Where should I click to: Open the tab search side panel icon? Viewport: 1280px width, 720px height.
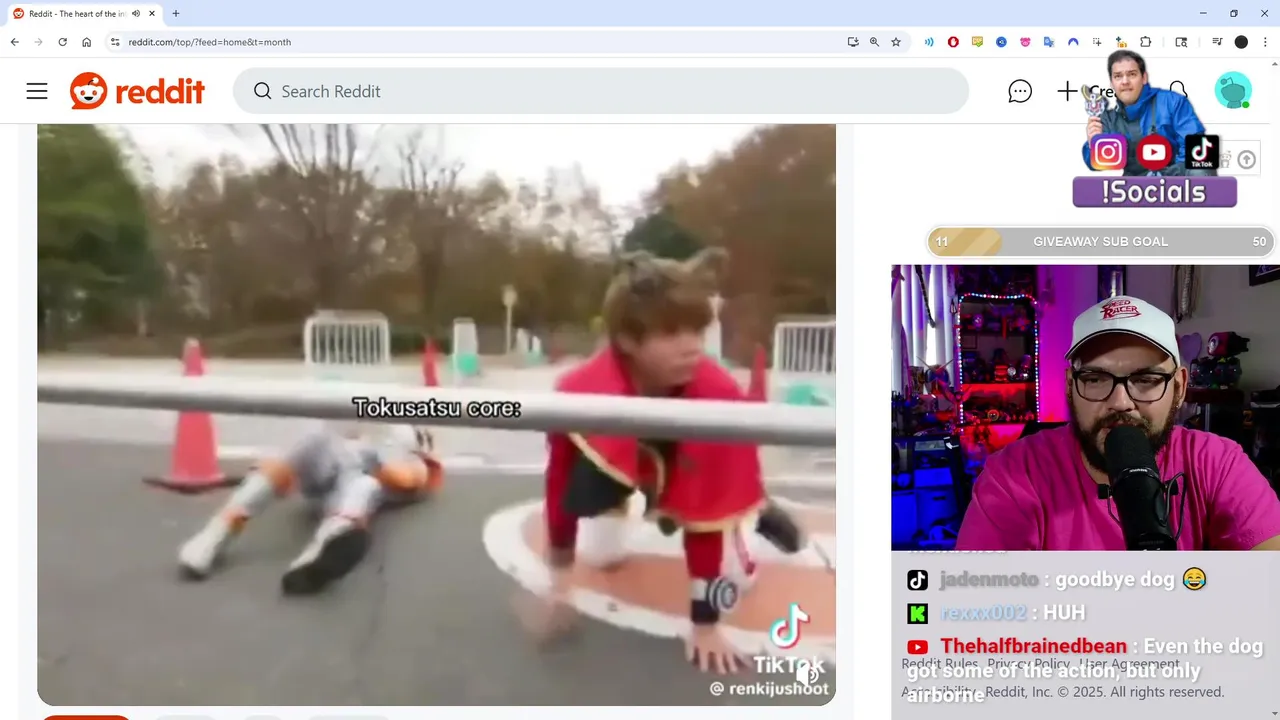pos(1181,42)
